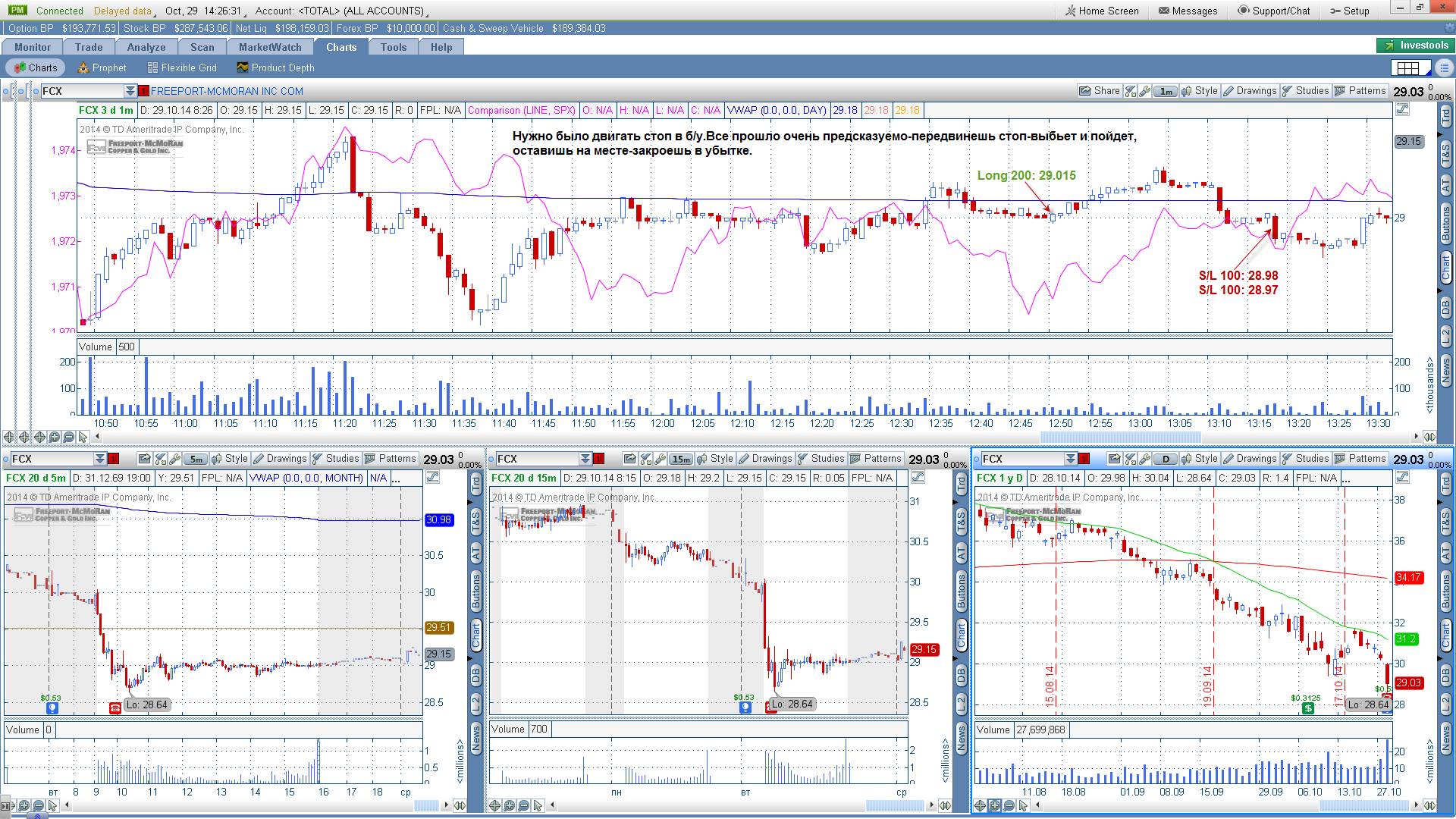Open the Product Depth sub-tab
Viewport: 1456px width, 819px height.
click(x=275, y=67)
